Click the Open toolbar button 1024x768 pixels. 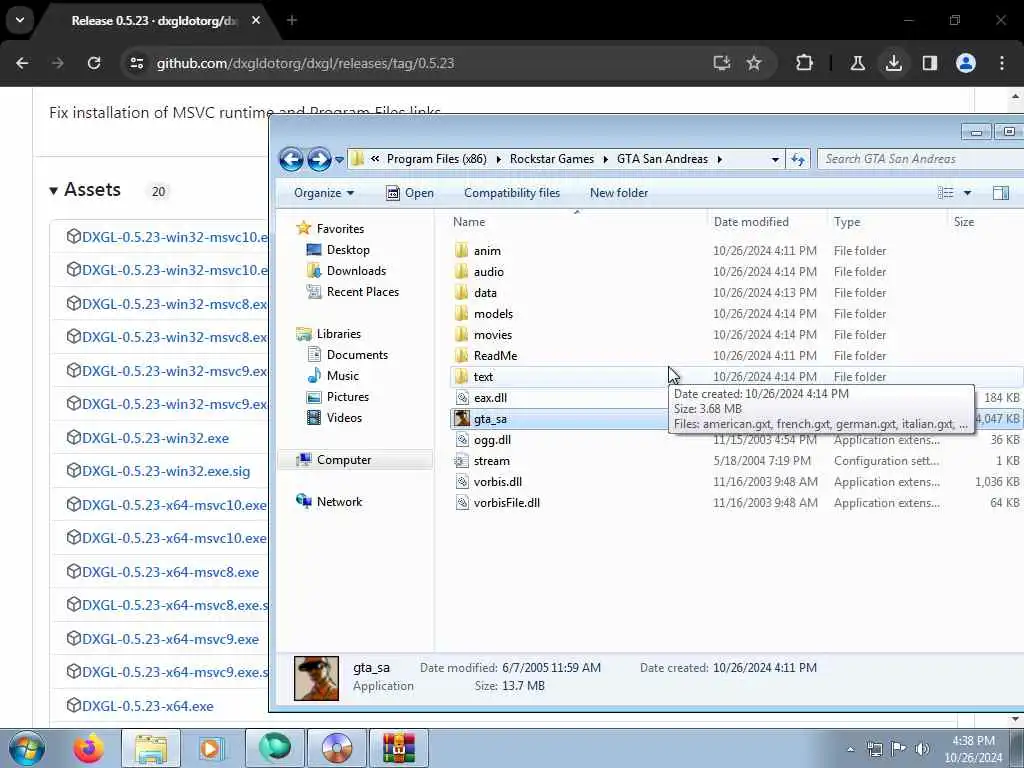pos(410,193)
